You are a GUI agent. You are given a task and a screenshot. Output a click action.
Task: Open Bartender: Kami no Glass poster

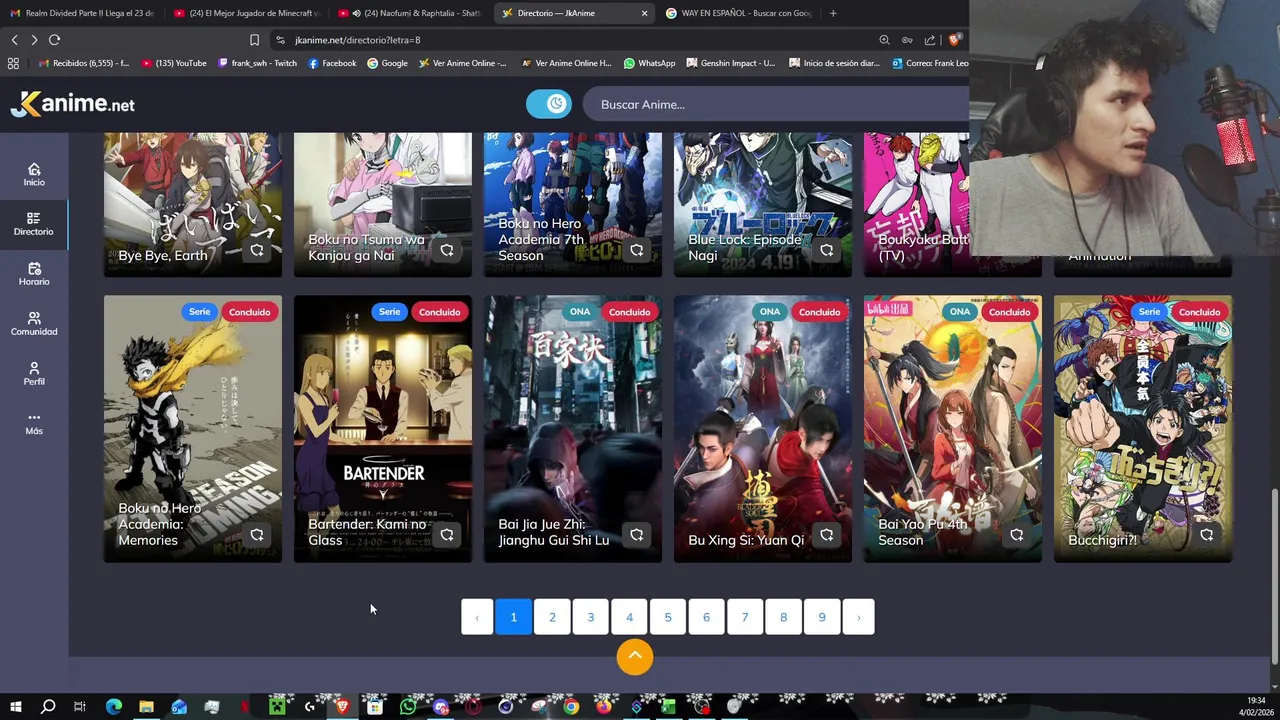click(383, 428)
